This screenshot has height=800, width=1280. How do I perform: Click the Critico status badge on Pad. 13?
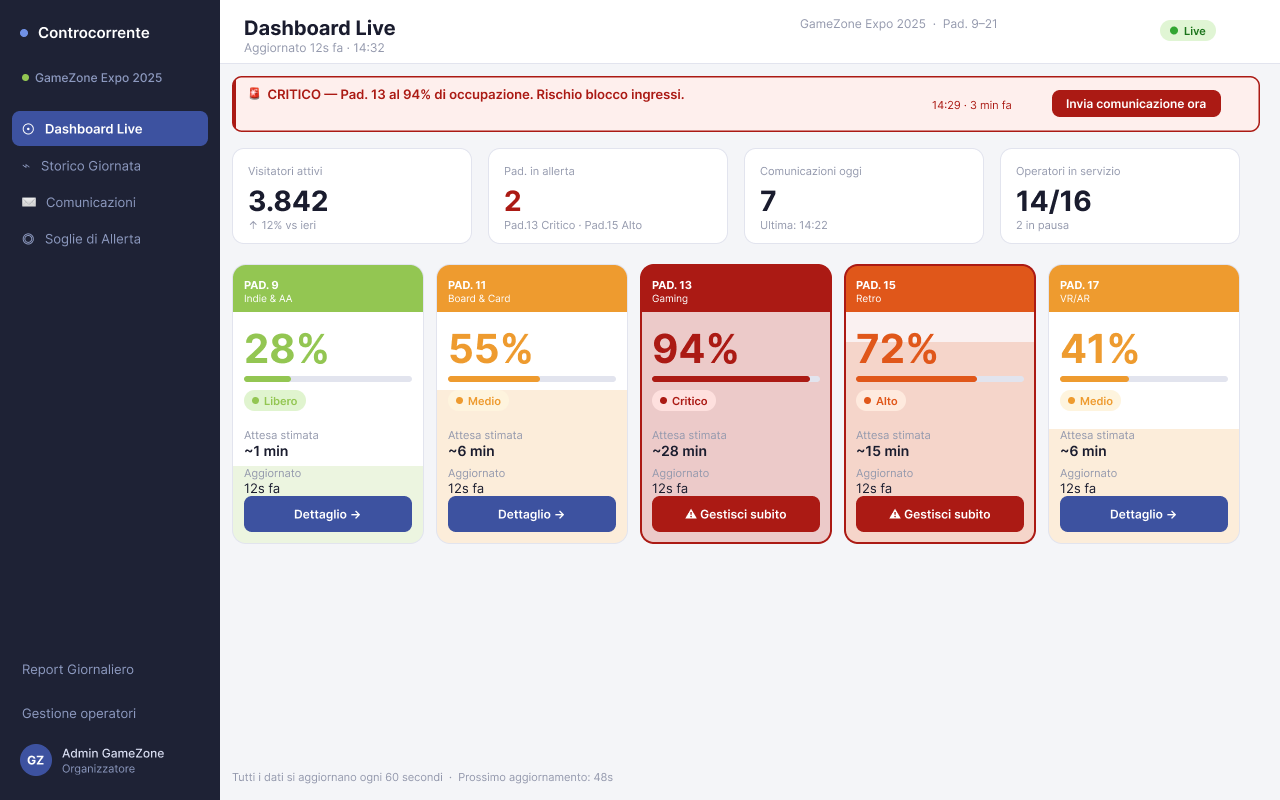tap(684, 401)
